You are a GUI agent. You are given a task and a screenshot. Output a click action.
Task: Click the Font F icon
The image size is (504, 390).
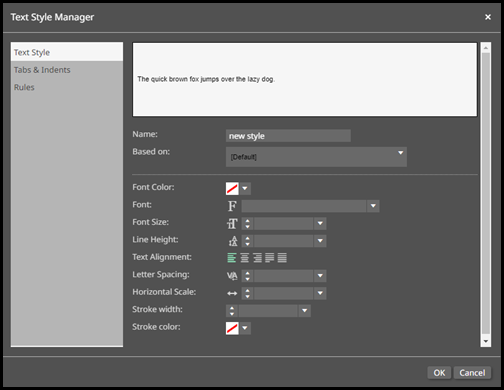(232, 206)
